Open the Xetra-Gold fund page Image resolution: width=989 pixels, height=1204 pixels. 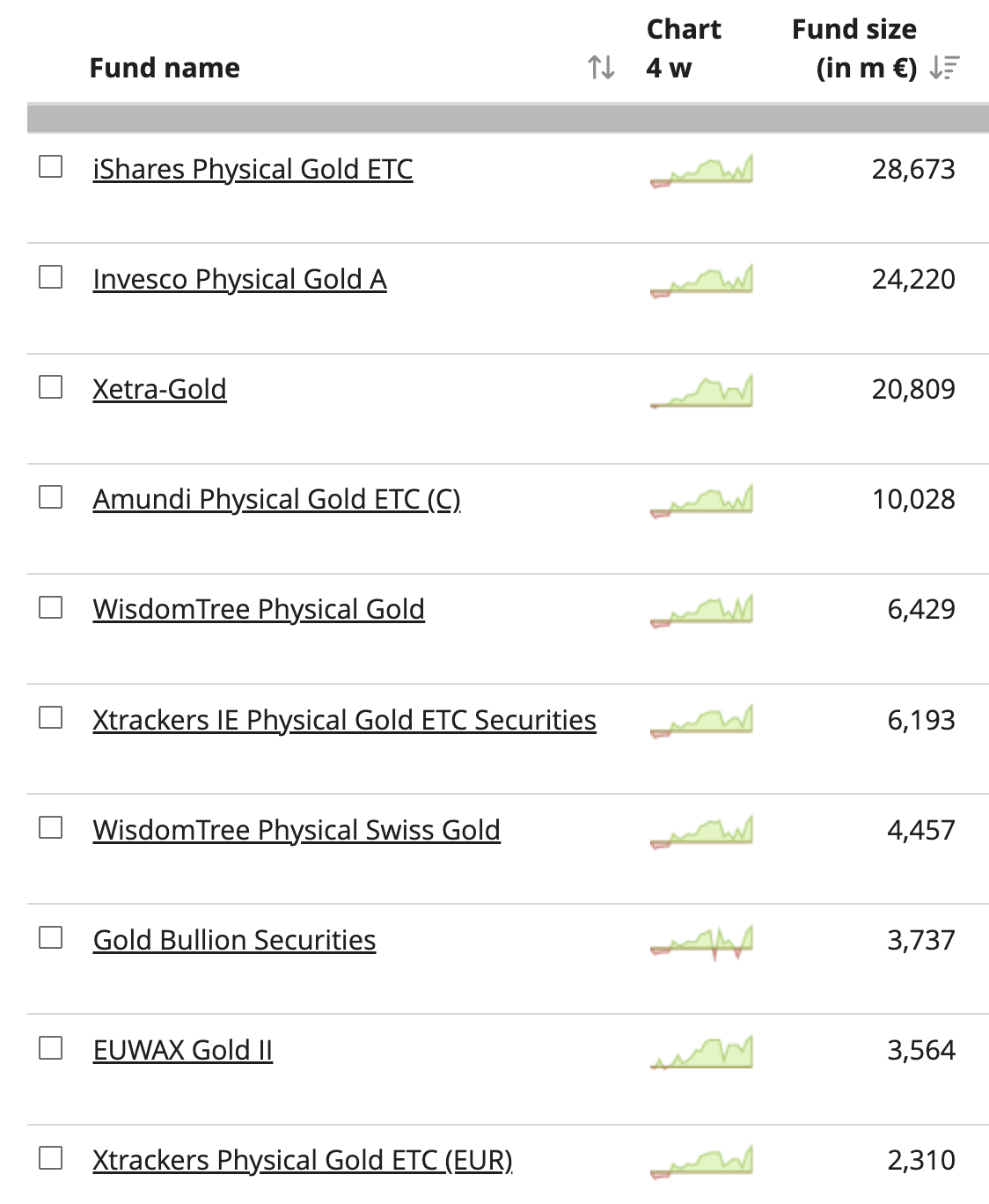[159, 389]
